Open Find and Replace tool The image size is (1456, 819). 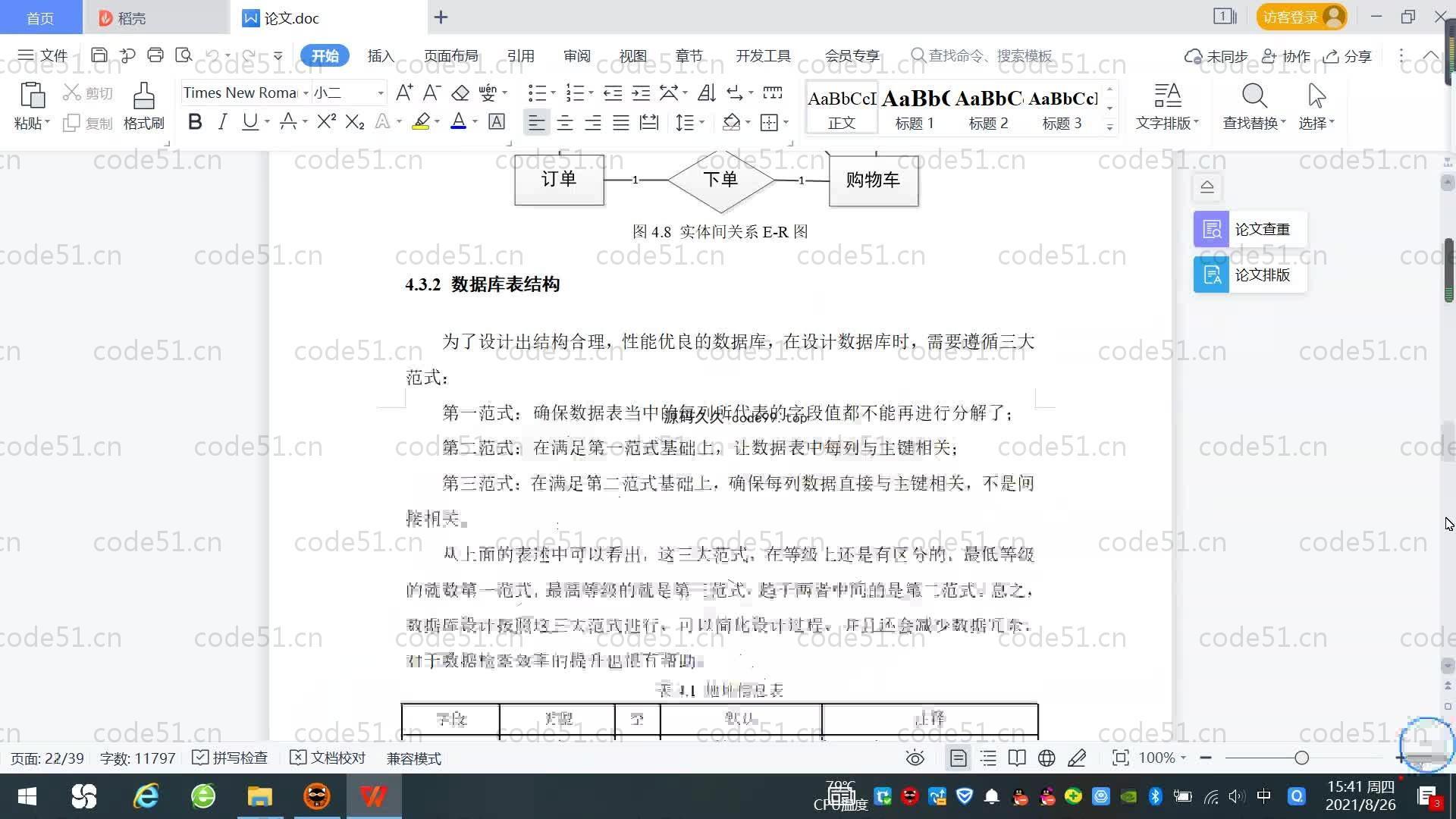[1254, 106]
